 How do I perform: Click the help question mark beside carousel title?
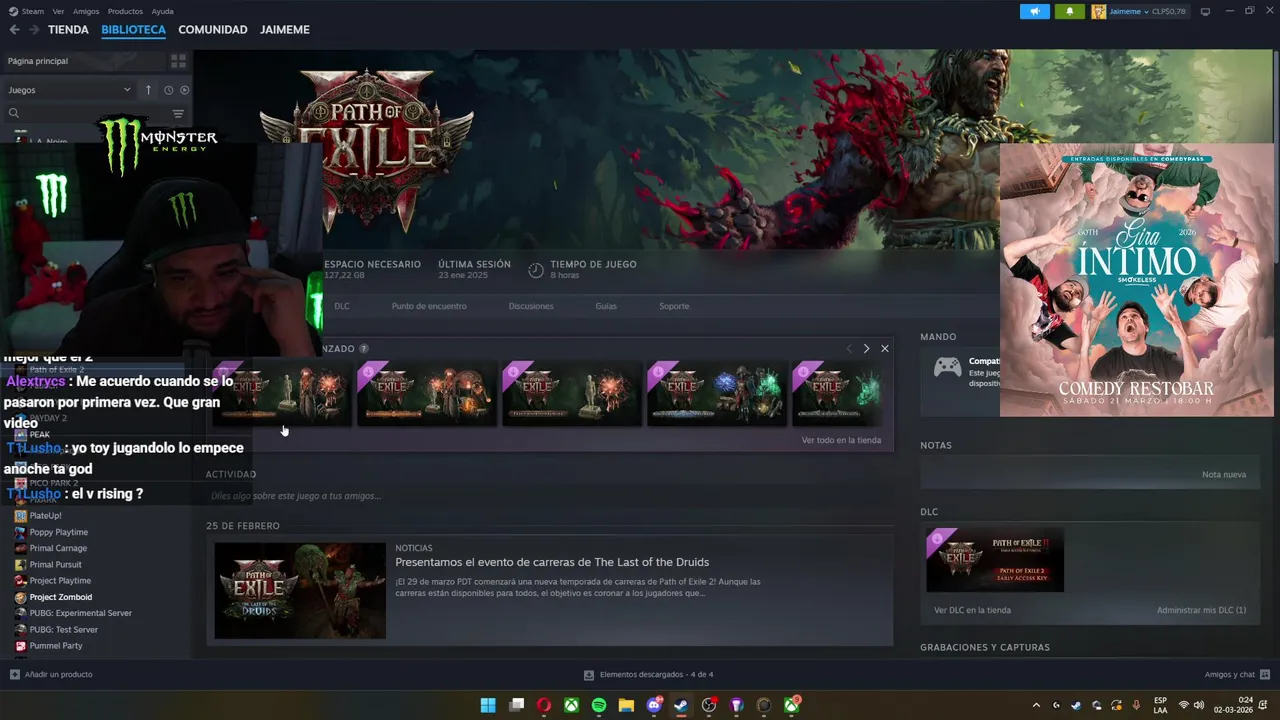click(x=363, y=348)
